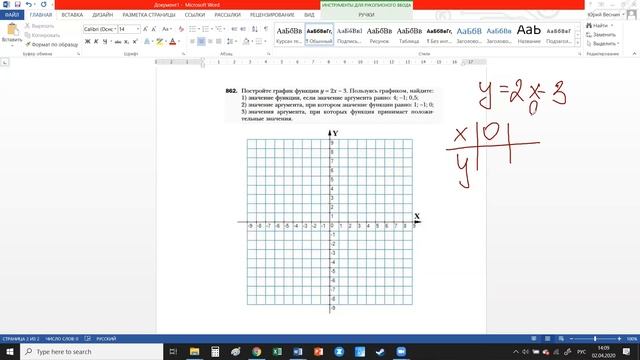
Task: Toggle center alignment paragraph button
Action: [x=201, y=41]
